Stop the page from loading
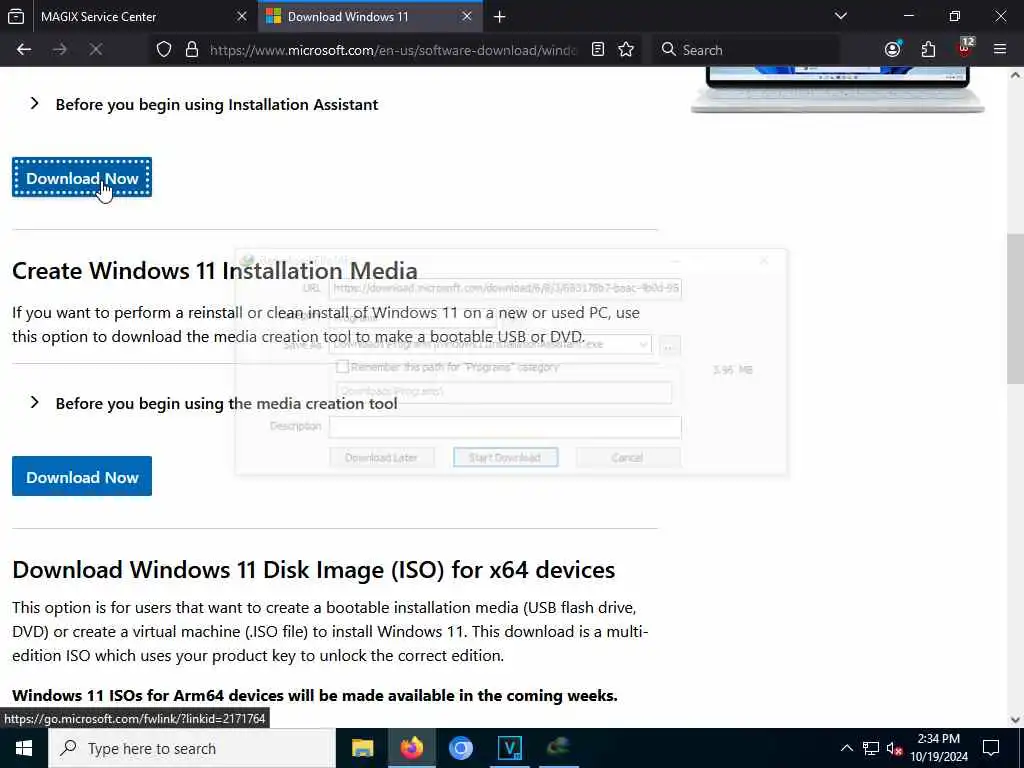Viewport: 1024px width, 768px height. click(x=95, y=50)
